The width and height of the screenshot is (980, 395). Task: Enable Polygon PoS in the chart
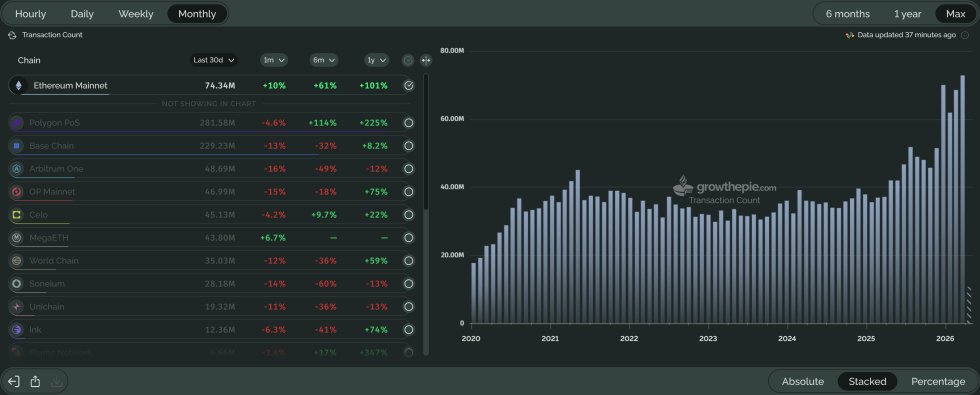(x=409, y=123)
